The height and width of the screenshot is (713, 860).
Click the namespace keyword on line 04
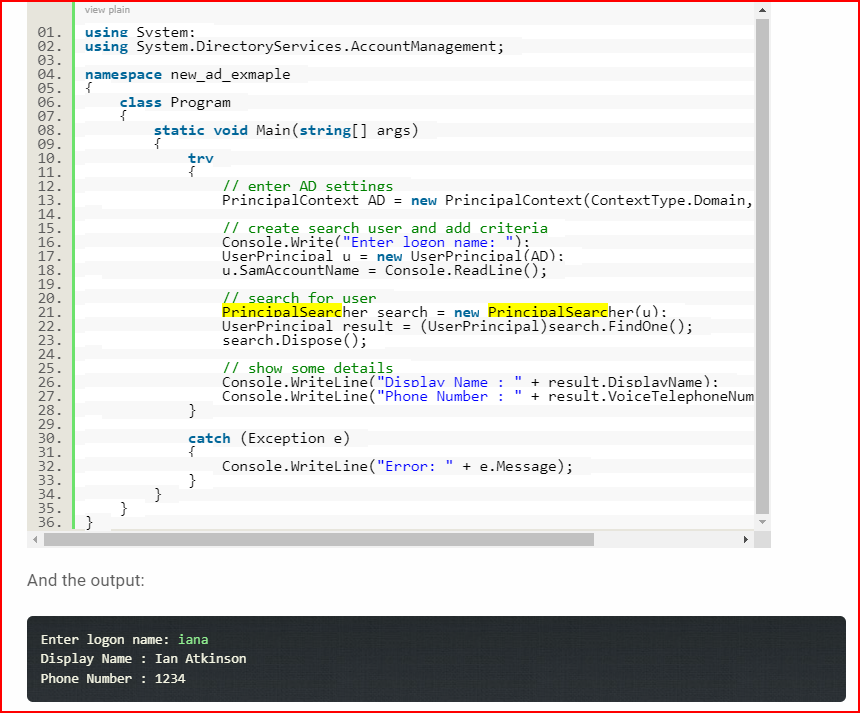click(x=123, y=74)
